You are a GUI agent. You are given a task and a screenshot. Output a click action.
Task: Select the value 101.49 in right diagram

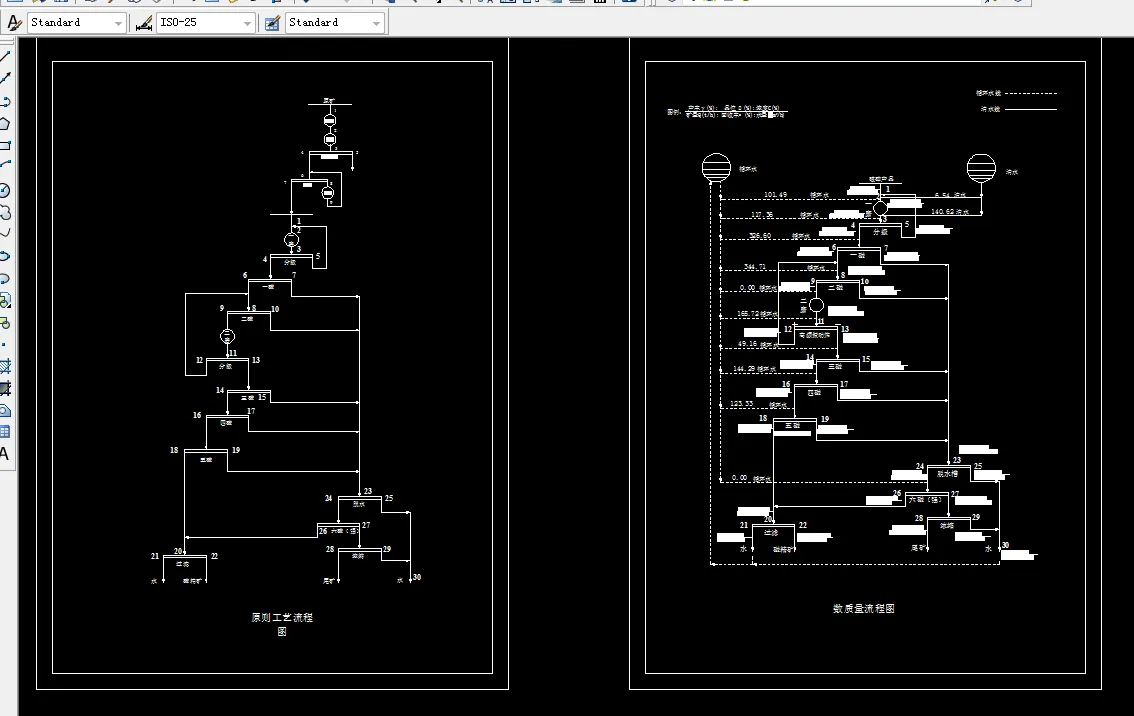[x=775, y=195]
